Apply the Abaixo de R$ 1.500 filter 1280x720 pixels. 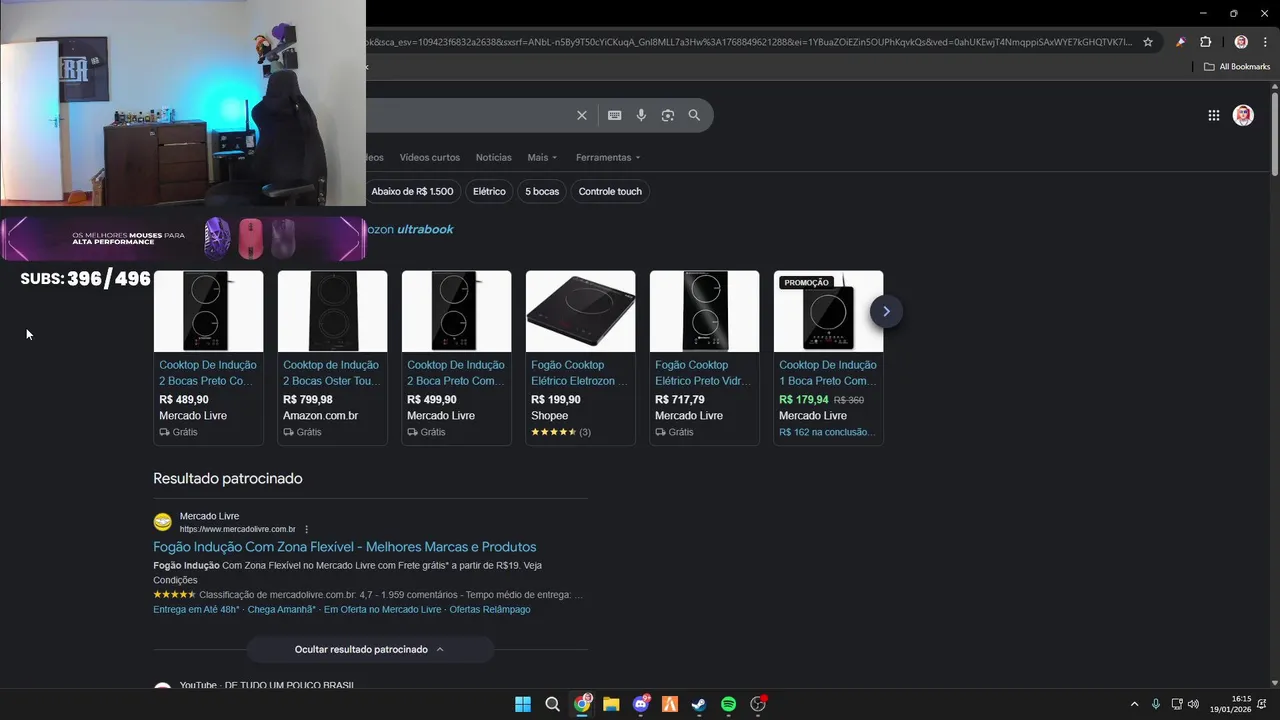click(x=411, y=191)
